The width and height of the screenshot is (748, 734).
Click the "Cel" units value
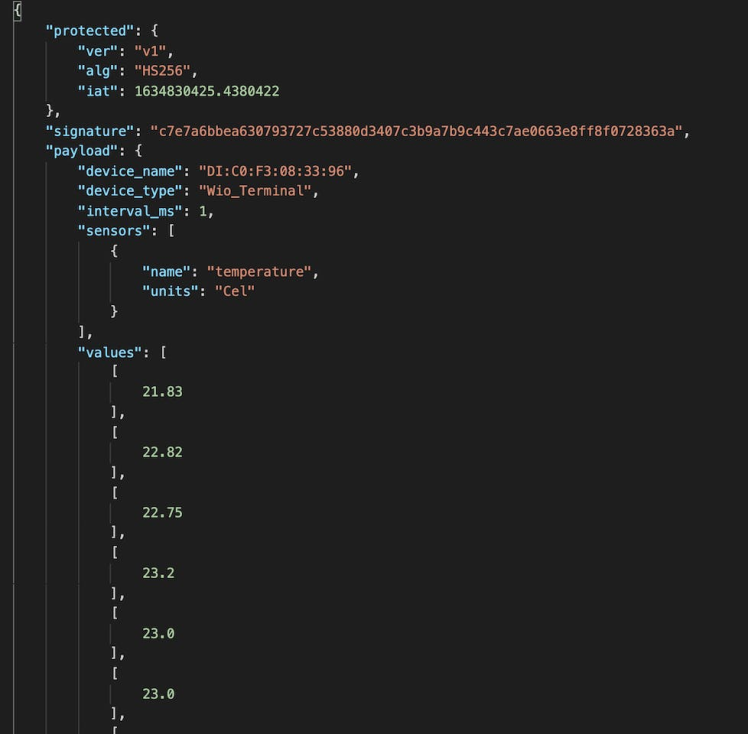pyautogui.click(x=236, y=291)
